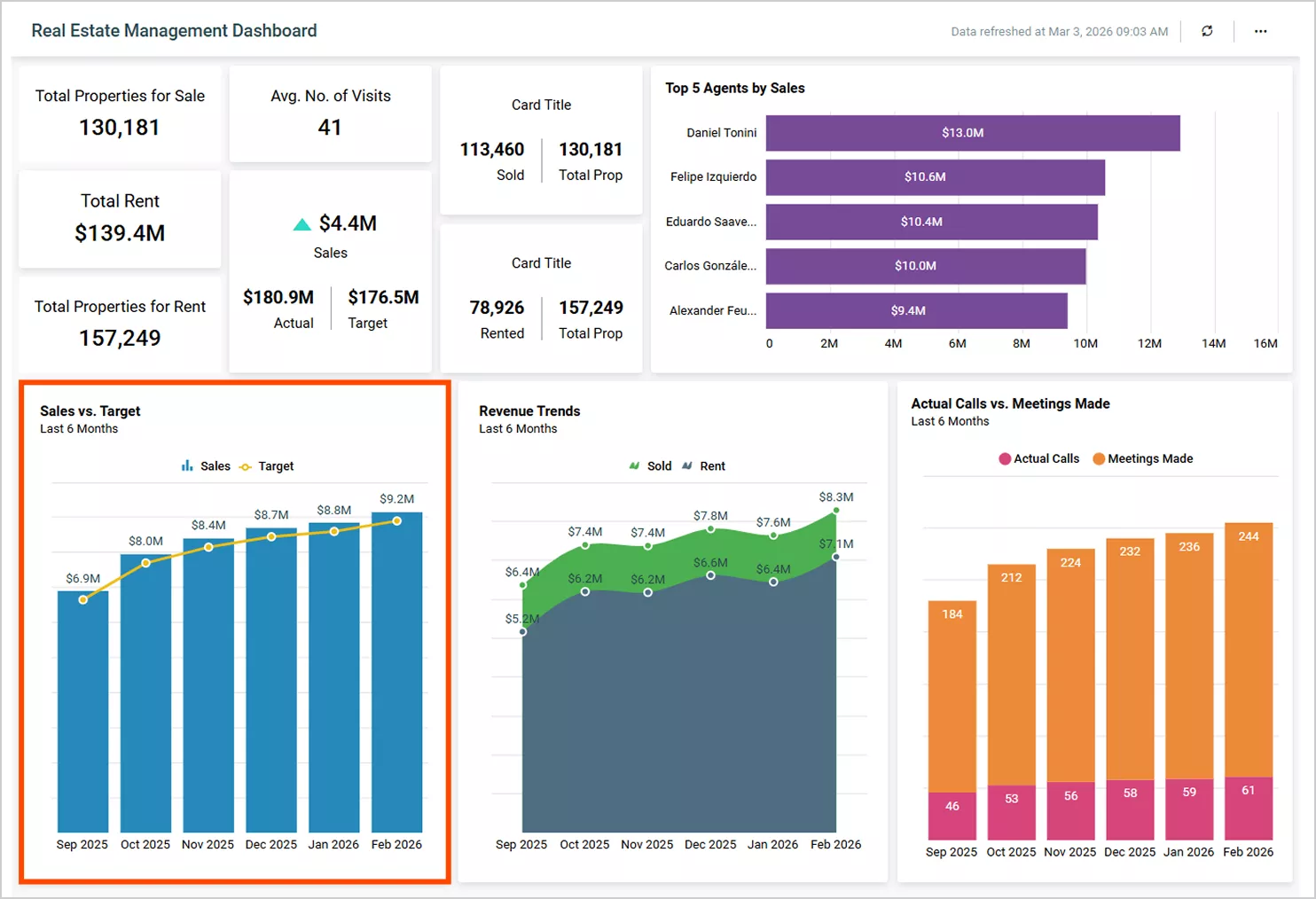Select the 184 meetings segment for Sep 2025

[952, 696]
